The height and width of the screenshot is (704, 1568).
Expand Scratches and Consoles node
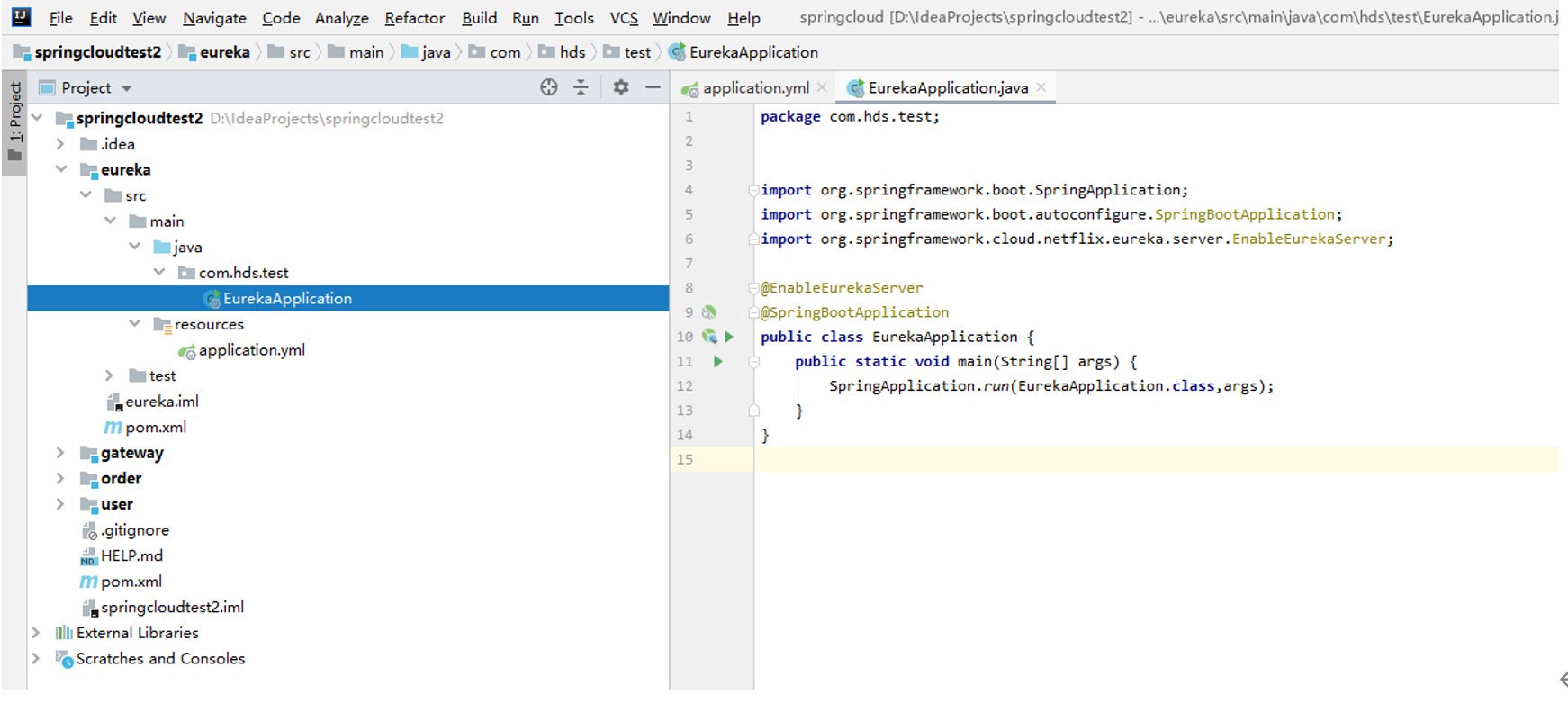(x=36, y=659)
